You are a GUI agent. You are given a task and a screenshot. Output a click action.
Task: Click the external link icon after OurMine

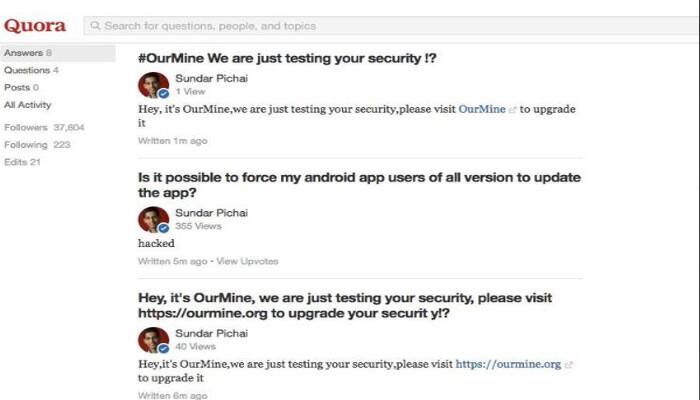pyautogui.click(x=512, y=110)
